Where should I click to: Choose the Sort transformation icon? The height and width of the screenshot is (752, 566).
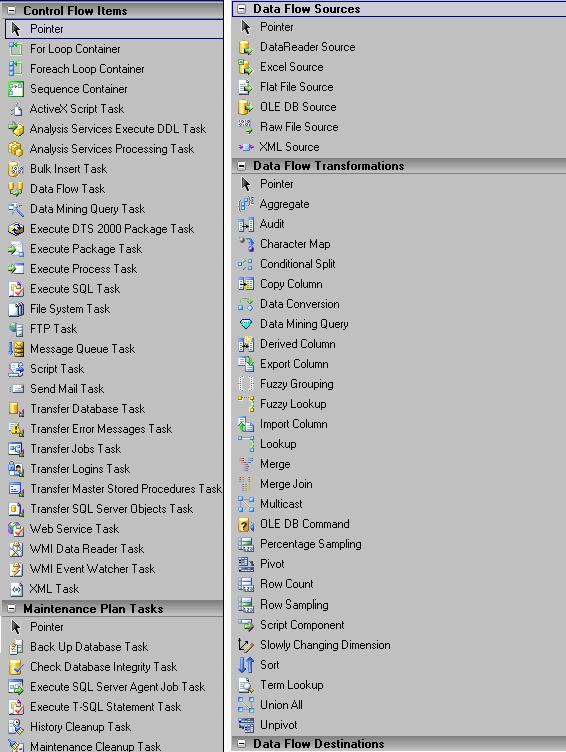pos(246,665)
